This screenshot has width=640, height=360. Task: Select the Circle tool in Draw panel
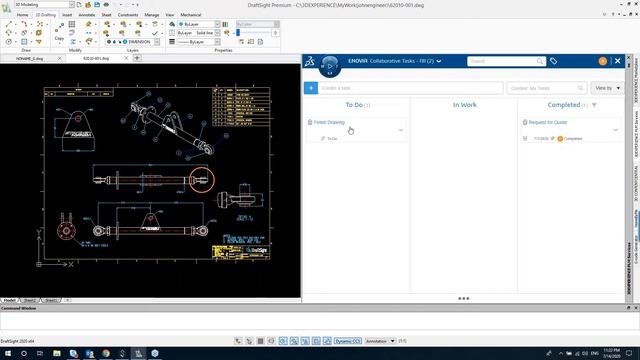tap(9, 42)
